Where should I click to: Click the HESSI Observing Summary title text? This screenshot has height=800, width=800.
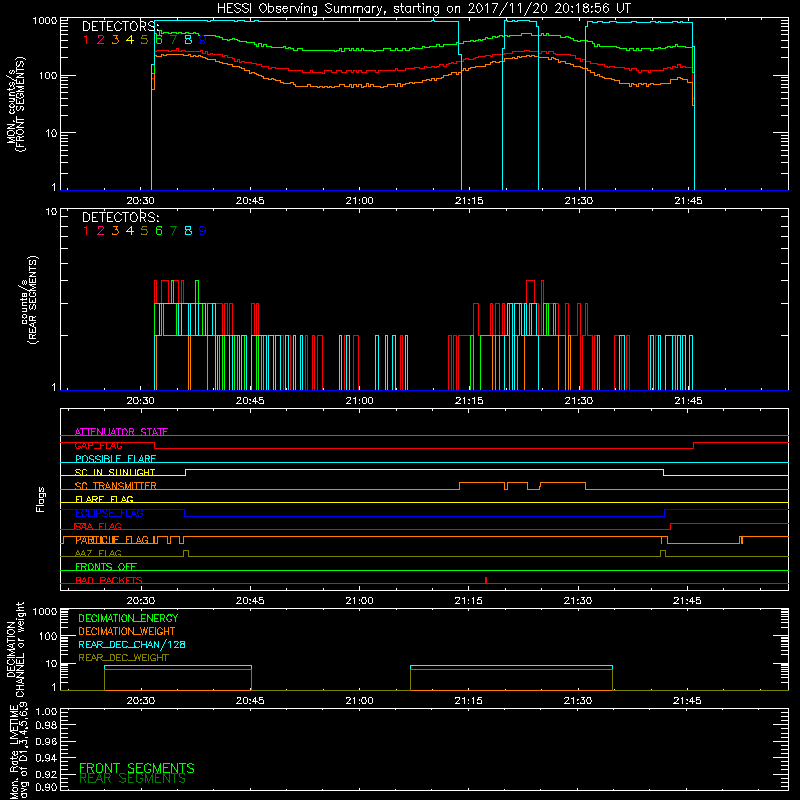[423, 9]
